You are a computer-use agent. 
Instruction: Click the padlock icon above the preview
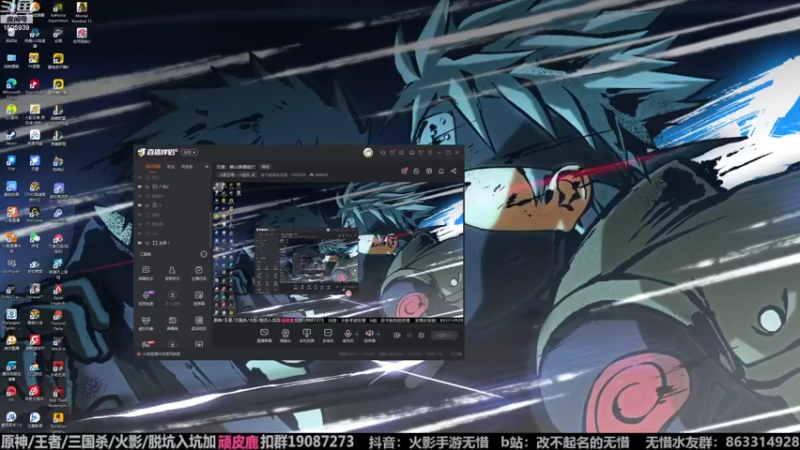(x=416, y=171)
